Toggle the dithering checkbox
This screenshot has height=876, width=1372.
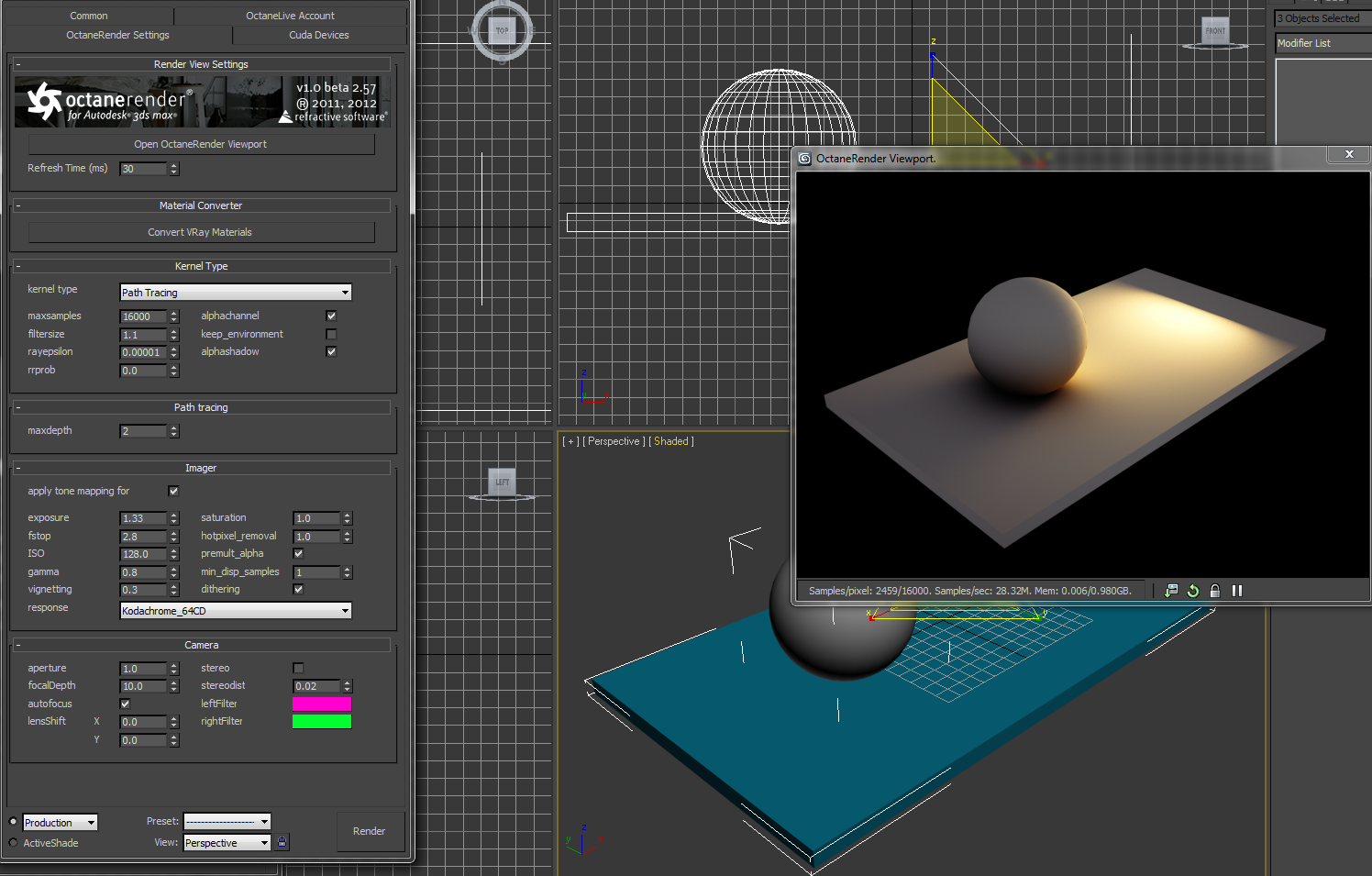[298, 589]
